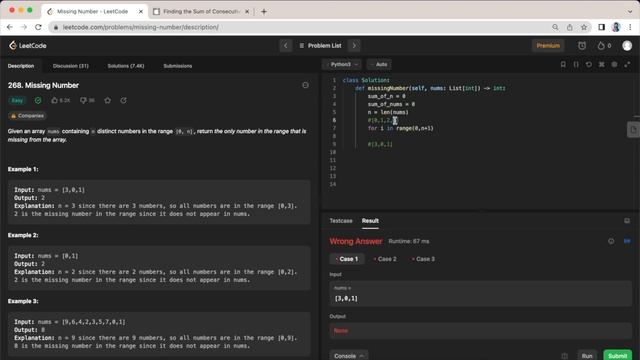Click the Premium button
The width and height of the screenshot is (640, 360).
tap(548, 45)
